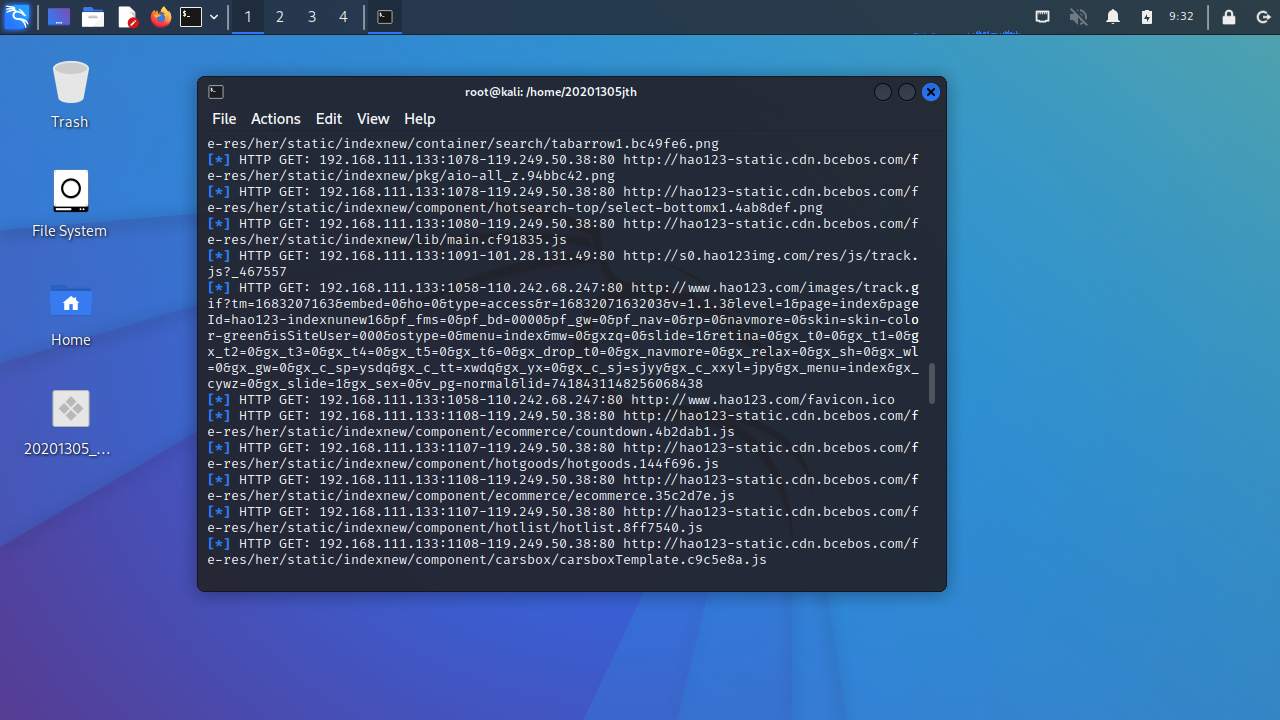Open the Kali applications menu
The width and height of the screenshot is (1280, 720).
[17, 17]
